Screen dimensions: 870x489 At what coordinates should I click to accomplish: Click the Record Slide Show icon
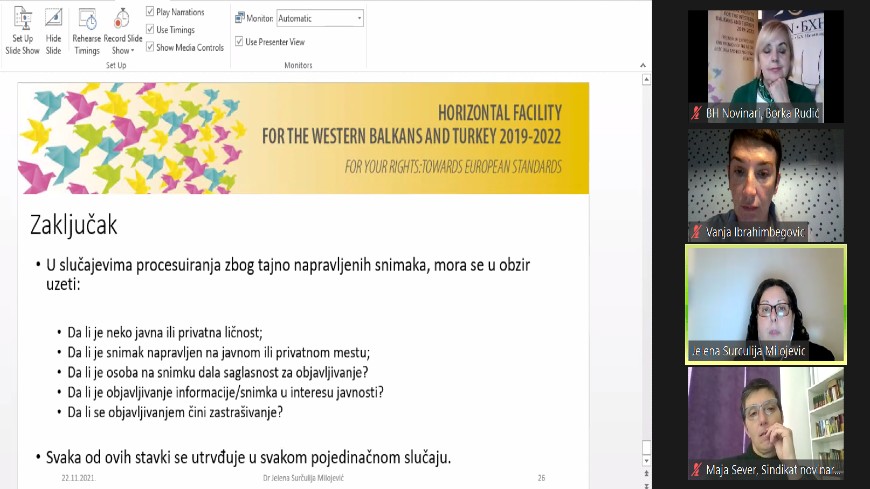[121, 20]
